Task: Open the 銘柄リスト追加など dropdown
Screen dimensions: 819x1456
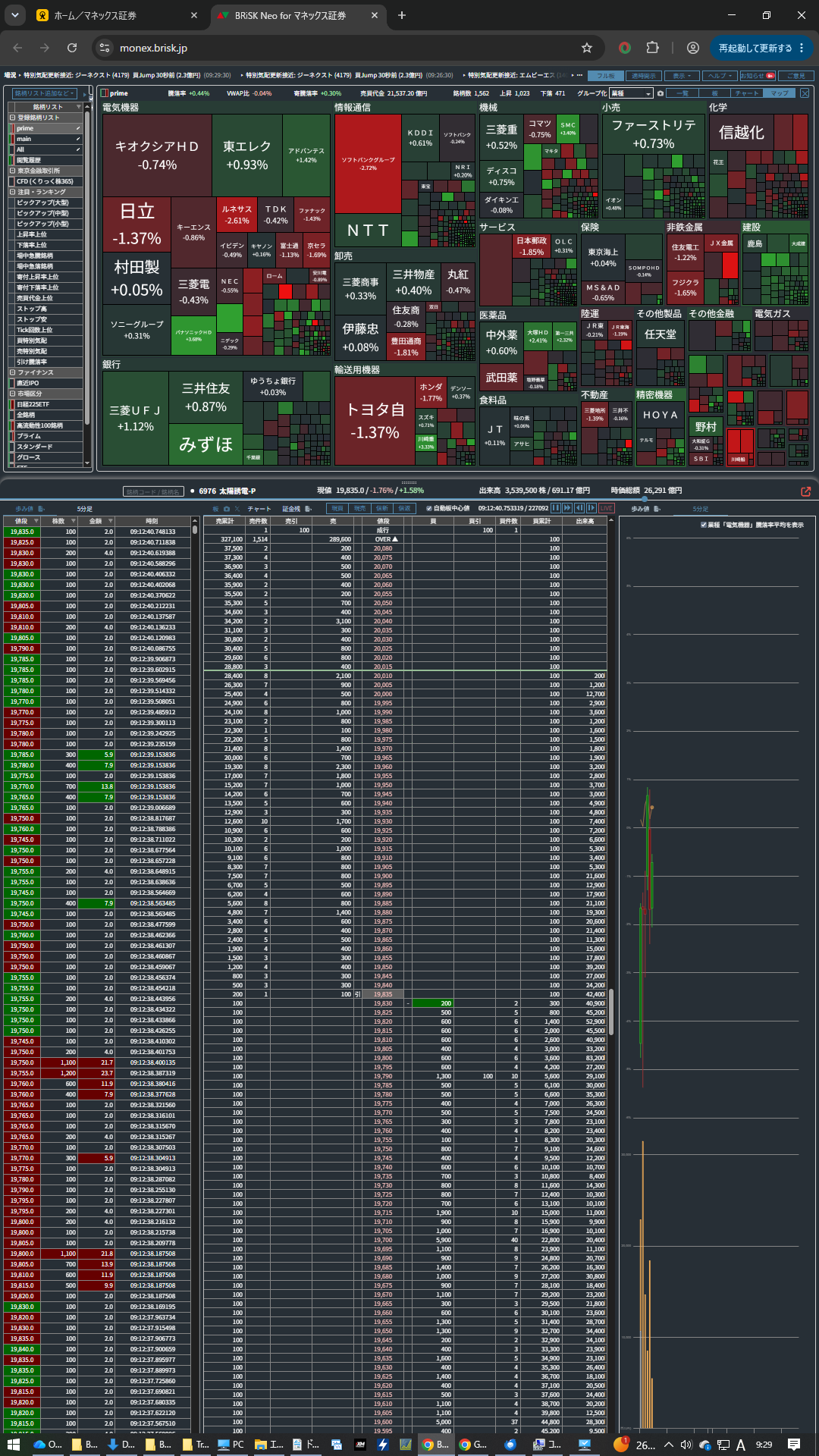Action: (44, 93)
